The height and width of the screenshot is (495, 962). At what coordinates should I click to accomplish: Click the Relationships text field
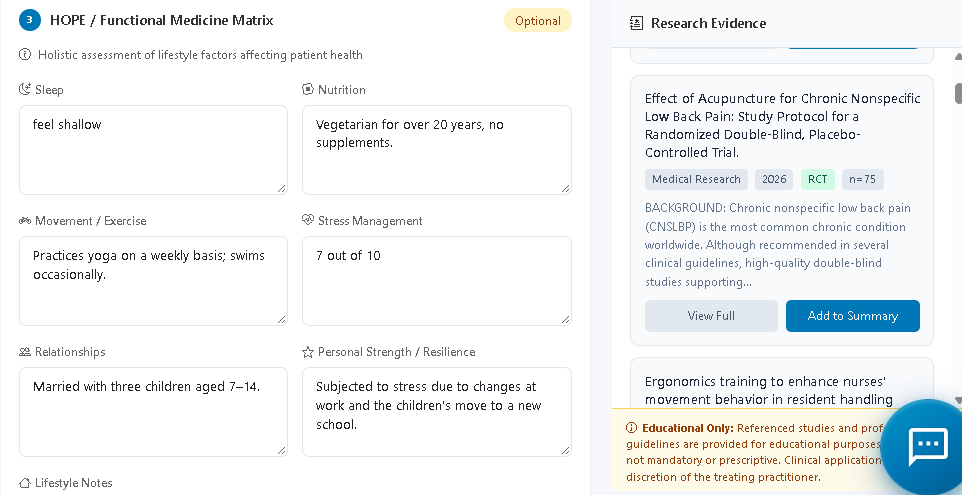click(153, 412)
